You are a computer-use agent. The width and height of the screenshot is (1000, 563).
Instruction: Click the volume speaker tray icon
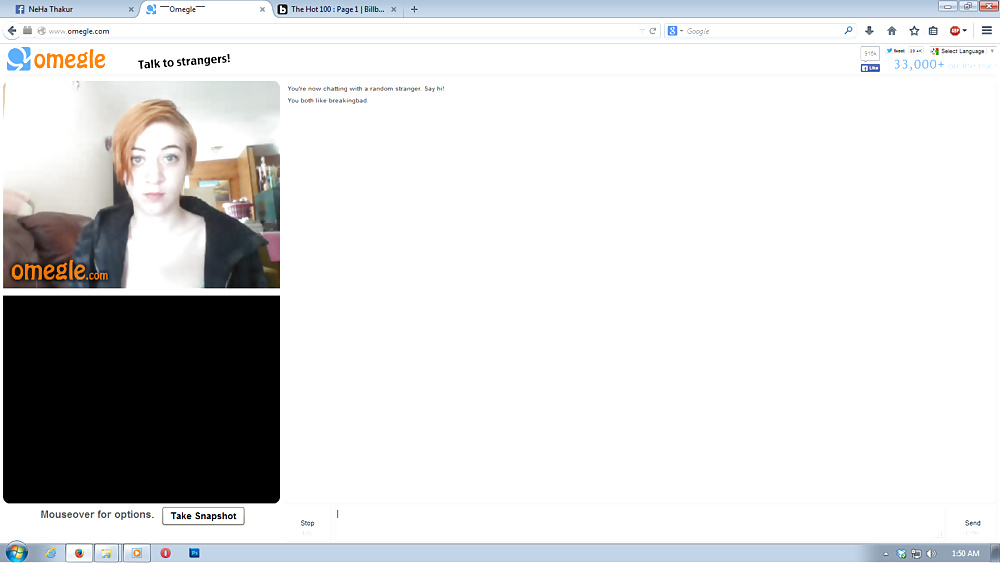(931, 553)
